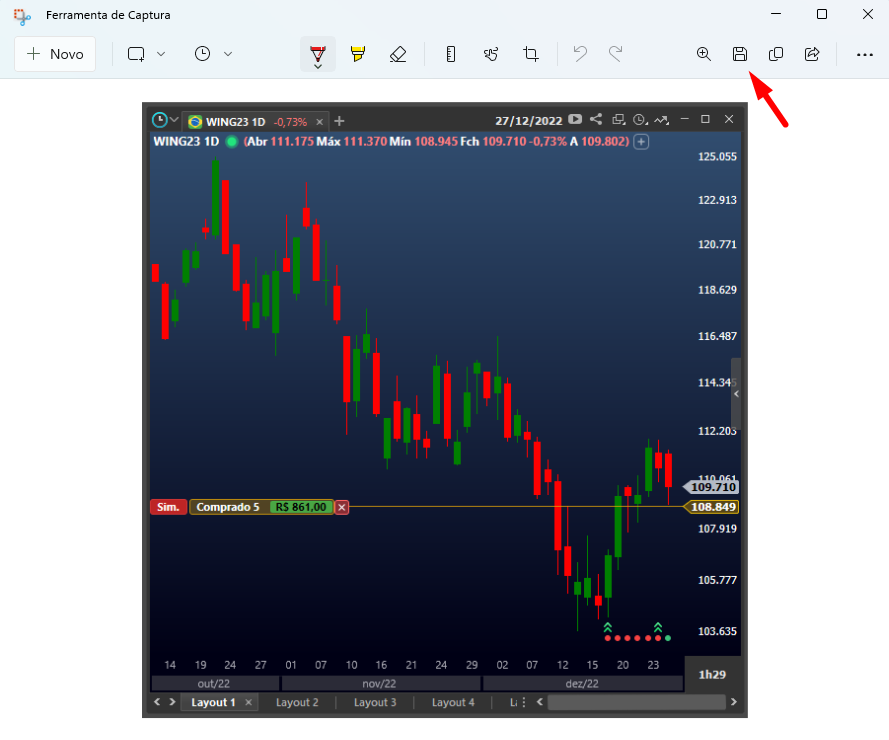Click the date 27/12/2022 in chart header
889x740 pixels.
coord(528,121)
